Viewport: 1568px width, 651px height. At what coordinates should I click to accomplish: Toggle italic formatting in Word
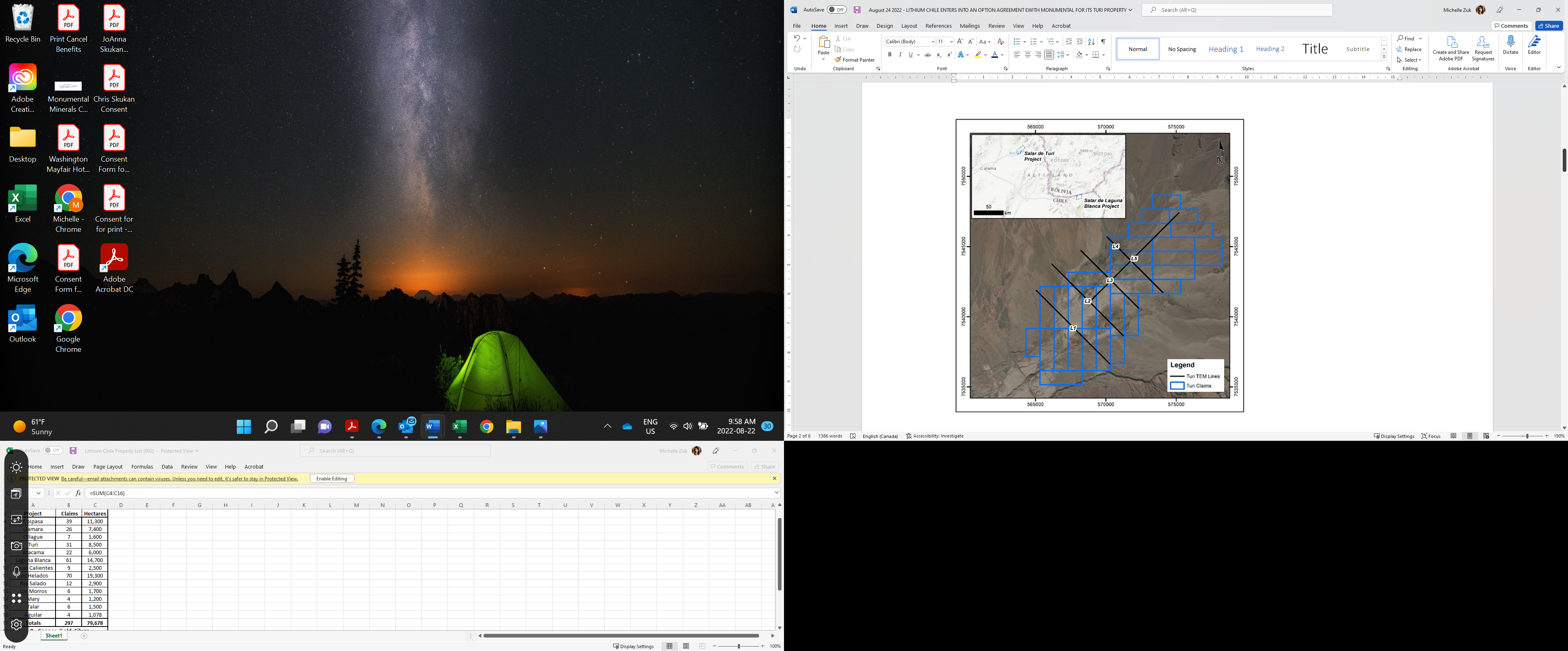(900, 55)
